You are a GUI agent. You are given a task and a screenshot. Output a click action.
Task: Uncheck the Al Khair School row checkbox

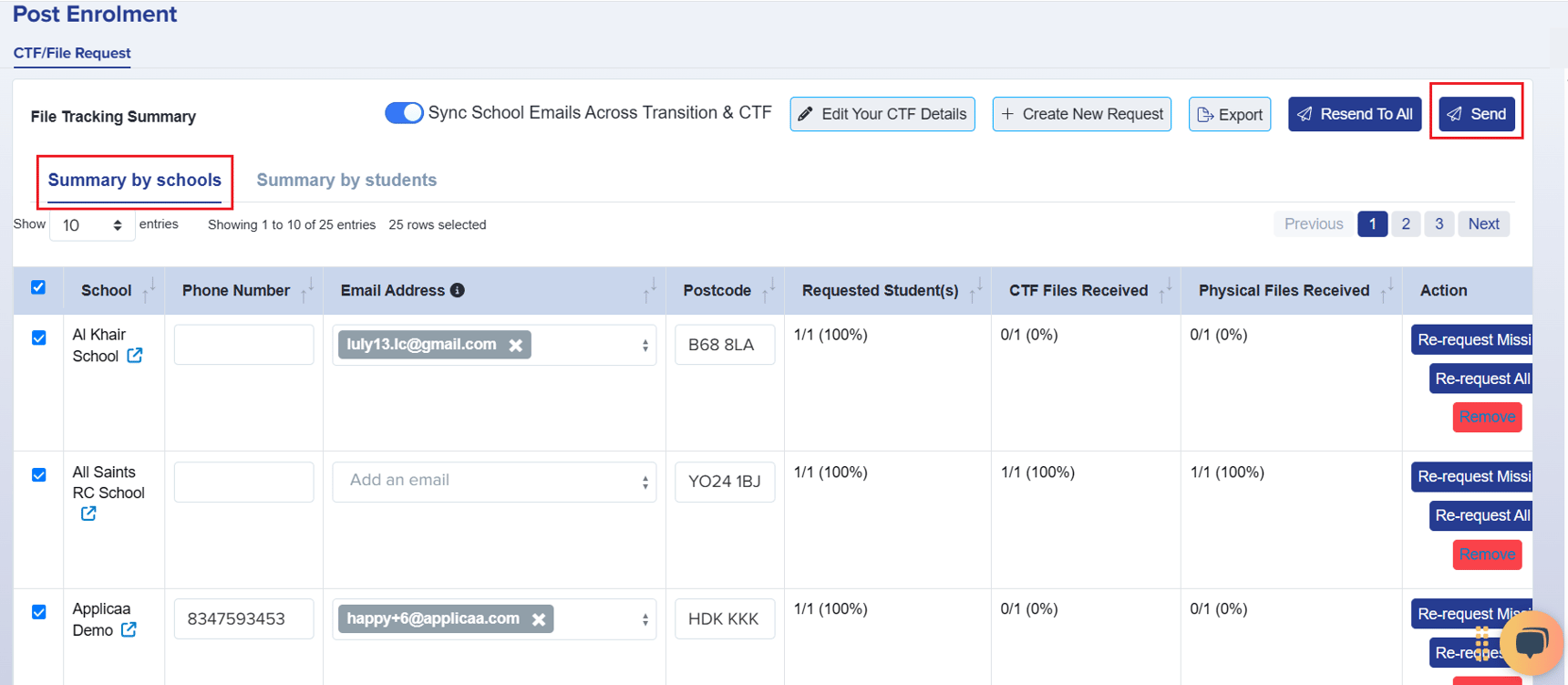click(x=39, y=338)
